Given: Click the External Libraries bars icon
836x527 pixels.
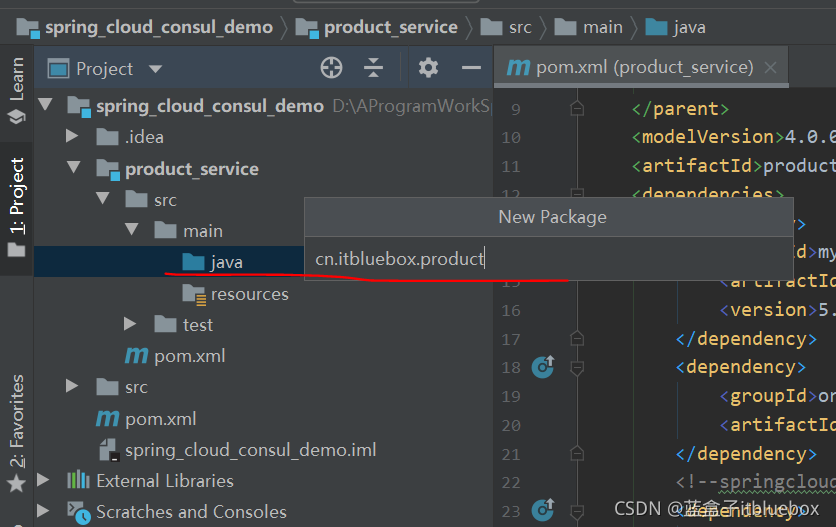Looking at the screenshot, I should (78, 480).
